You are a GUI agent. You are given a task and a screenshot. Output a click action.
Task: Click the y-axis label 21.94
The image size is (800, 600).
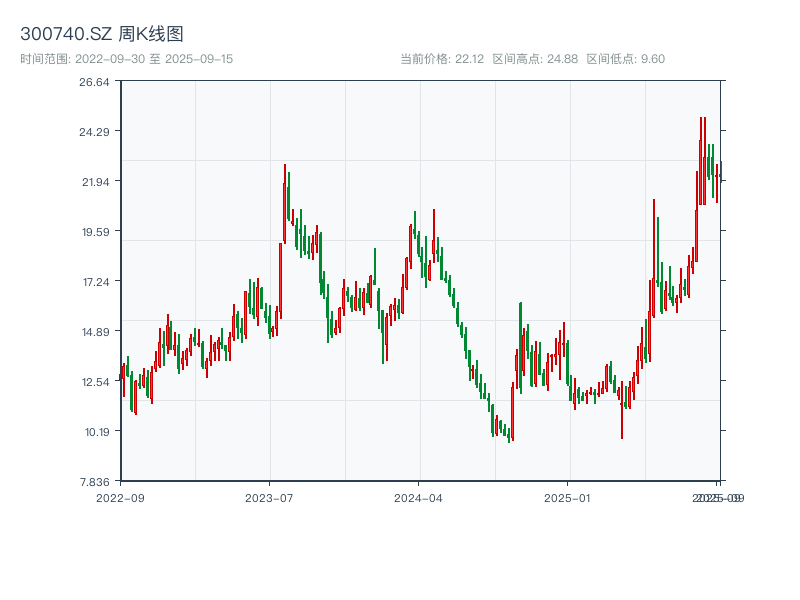(x=95, y=182)
